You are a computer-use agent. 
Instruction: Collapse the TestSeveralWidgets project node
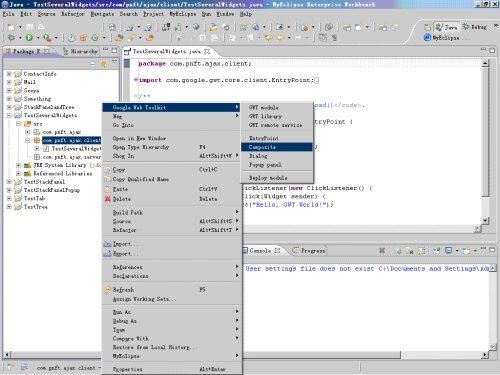tap(9, 115)
